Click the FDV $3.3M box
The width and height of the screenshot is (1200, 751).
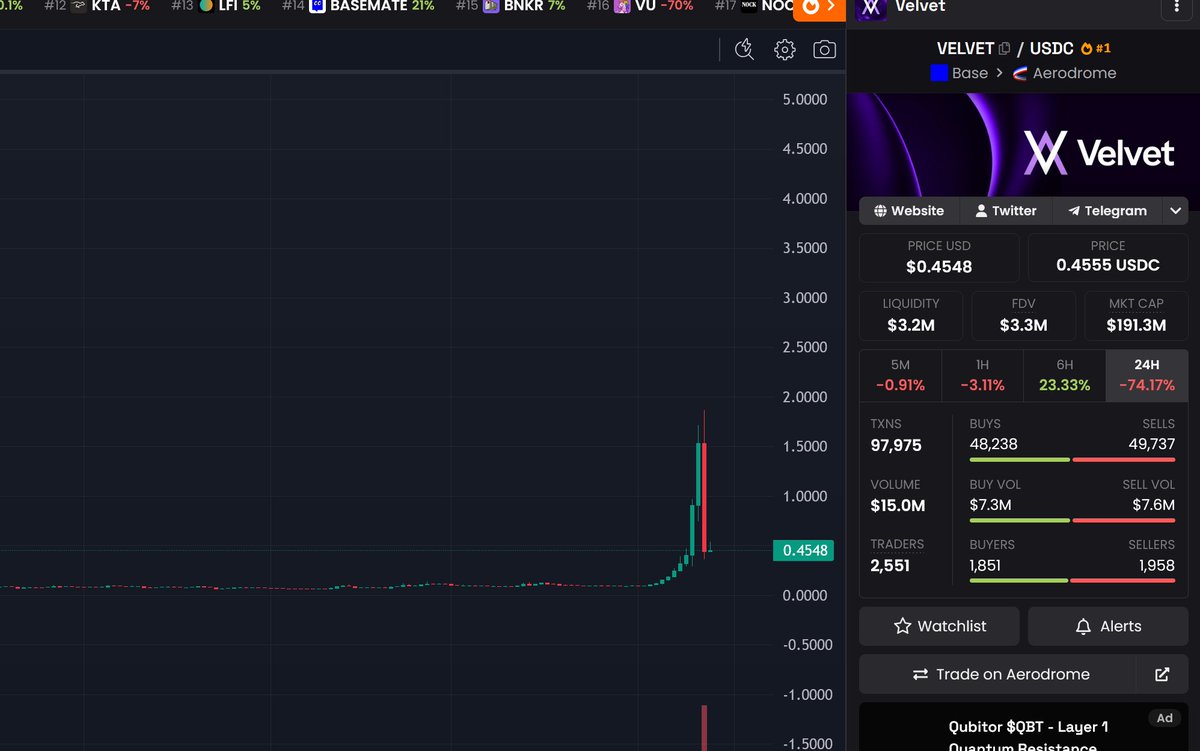coord(1023,316)
